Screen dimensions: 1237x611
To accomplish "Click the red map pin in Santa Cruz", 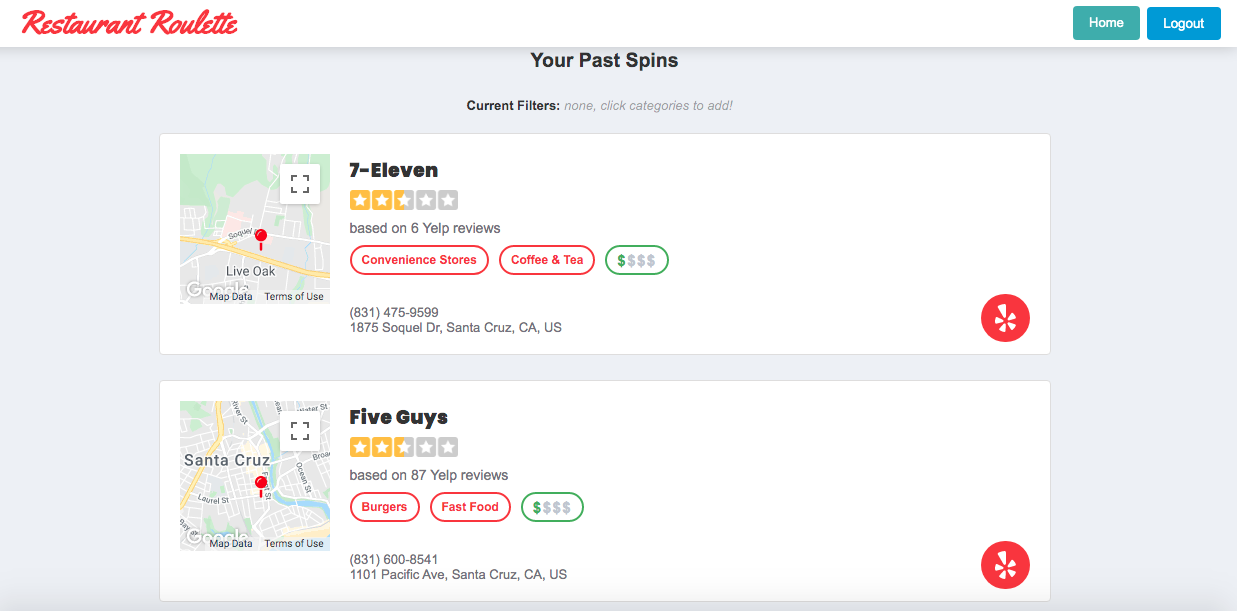I will tap(261, 485).
